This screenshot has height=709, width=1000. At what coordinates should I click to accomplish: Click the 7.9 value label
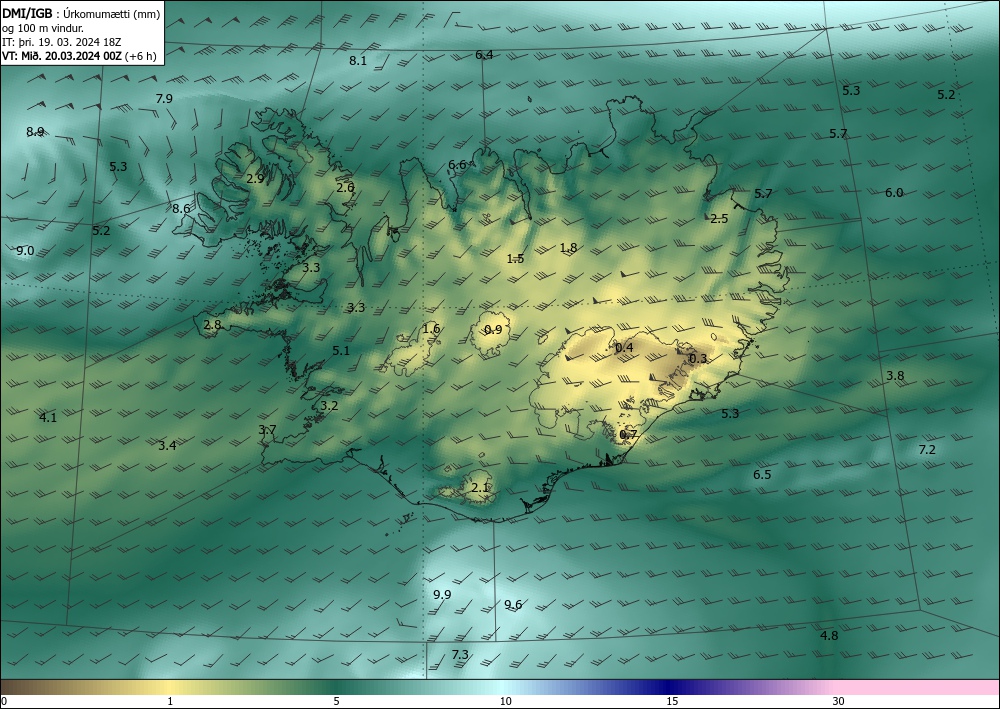coord(164,98)
